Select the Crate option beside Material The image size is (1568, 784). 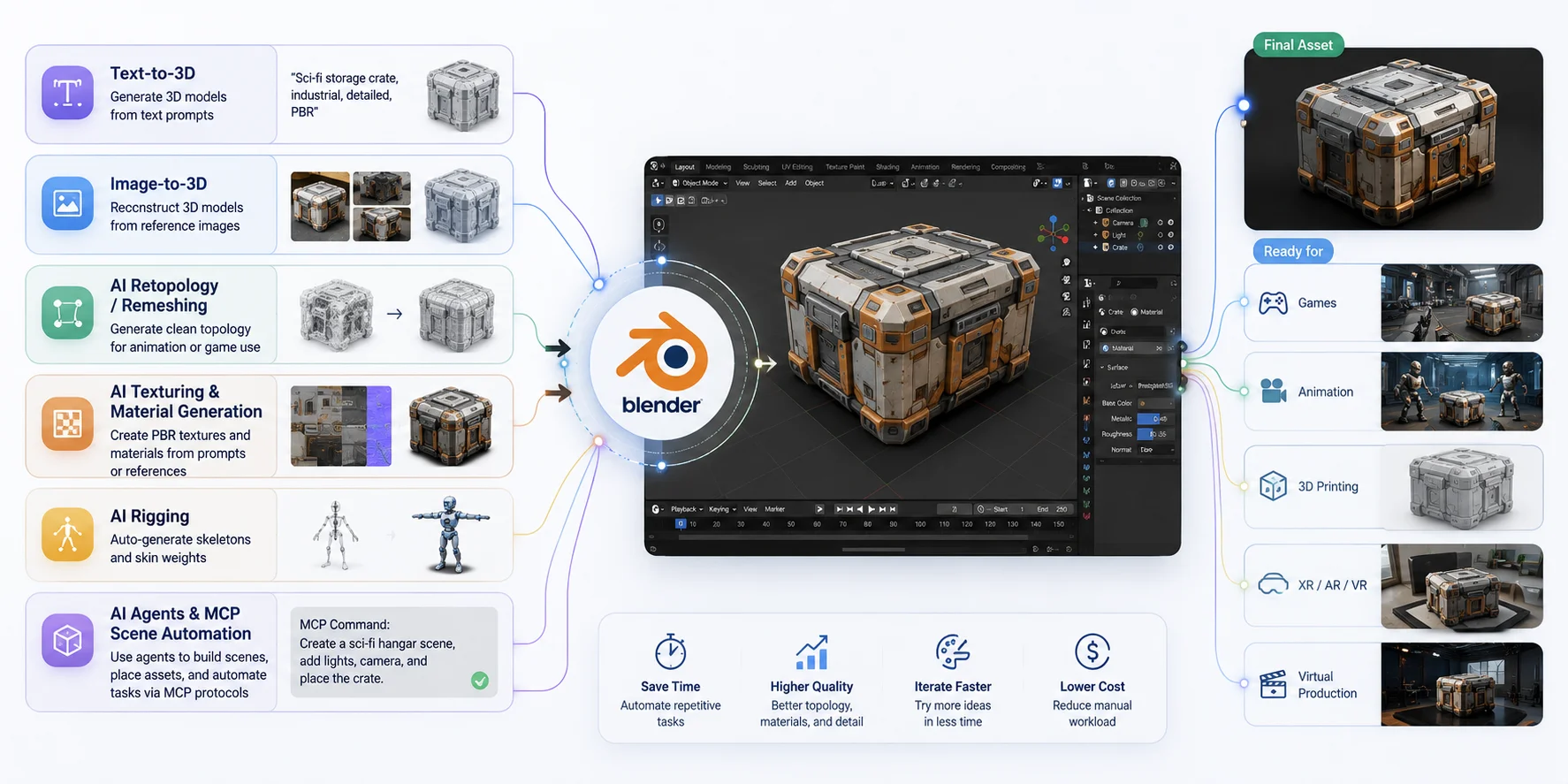(1110, 312)
